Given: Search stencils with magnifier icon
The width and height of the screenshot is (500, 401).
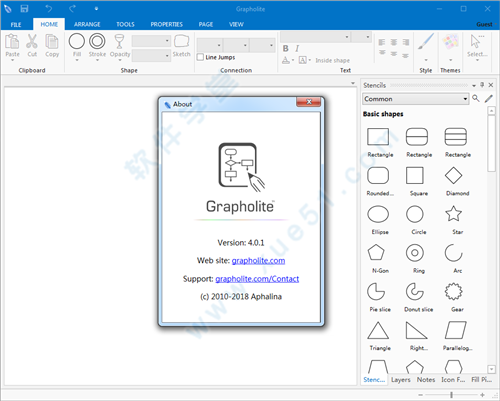Looking at the screenshot, I should [x=476, y=98].
